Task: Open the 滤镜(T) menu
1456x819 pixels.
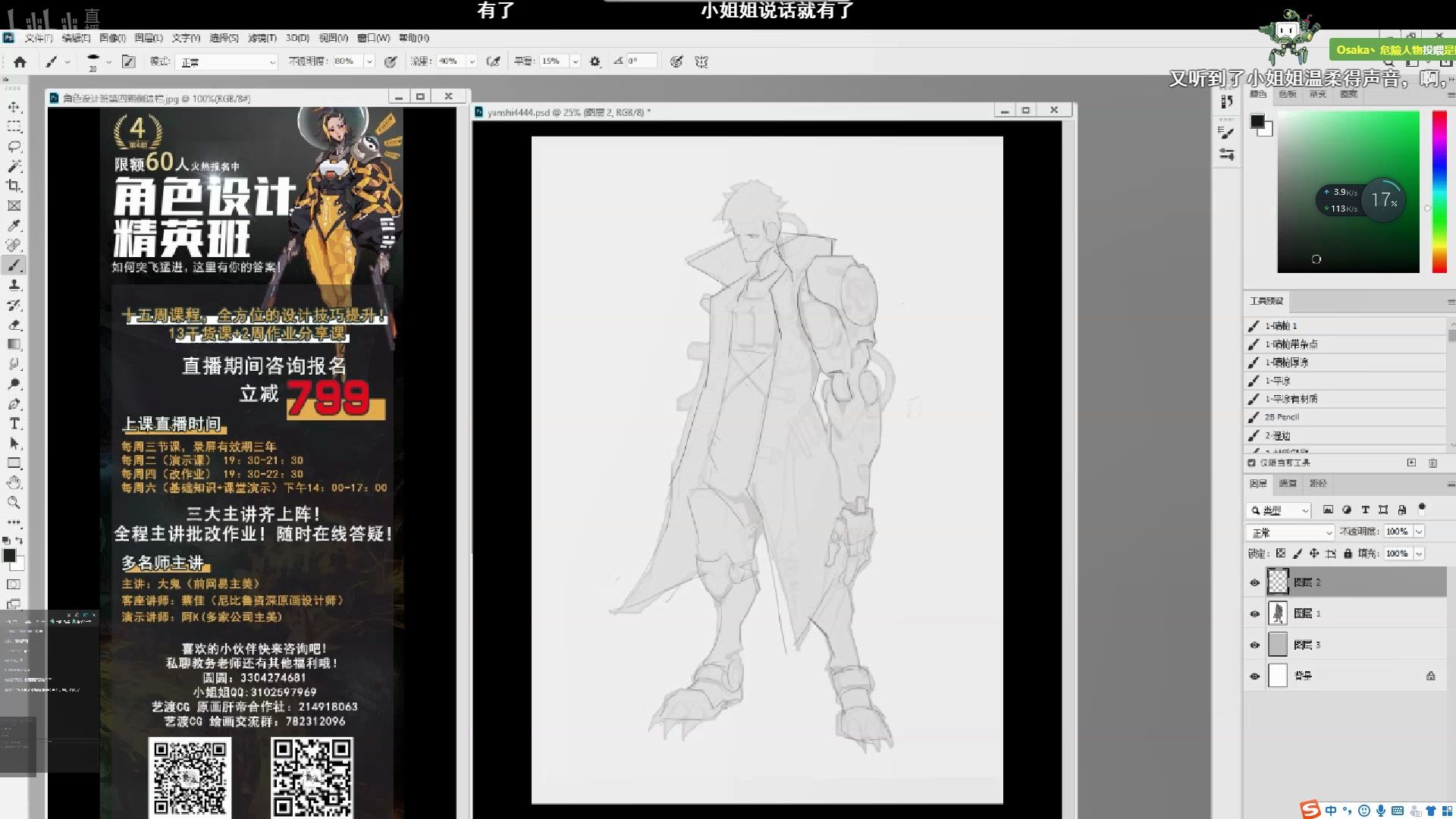Action: tap(262, 38)
